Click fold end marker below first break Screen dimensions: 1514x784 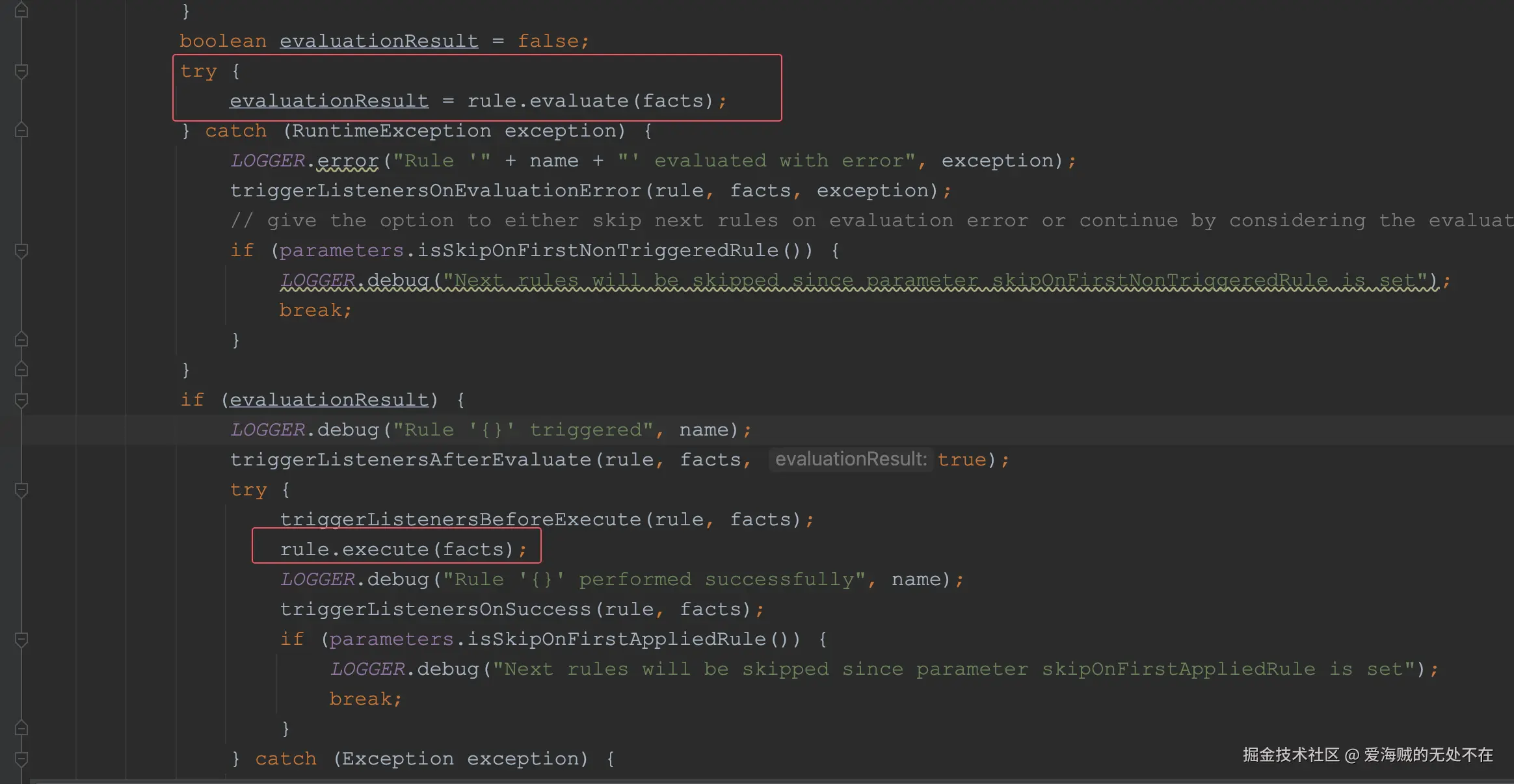21,340
